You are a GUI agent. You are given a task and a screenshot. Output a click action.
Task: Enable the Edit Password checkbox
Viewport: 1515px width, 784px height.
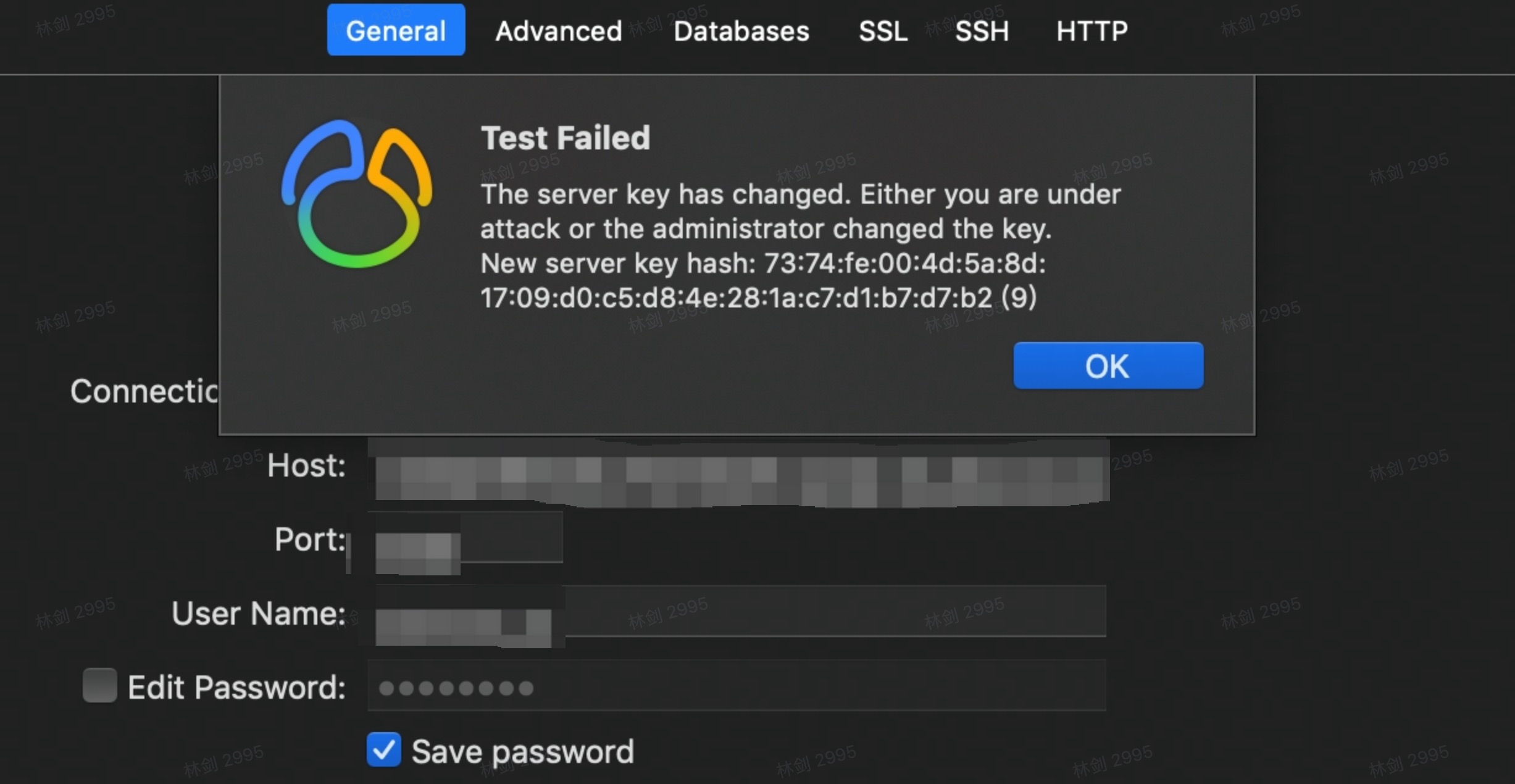pyautogui.click(x=100, y=685)
